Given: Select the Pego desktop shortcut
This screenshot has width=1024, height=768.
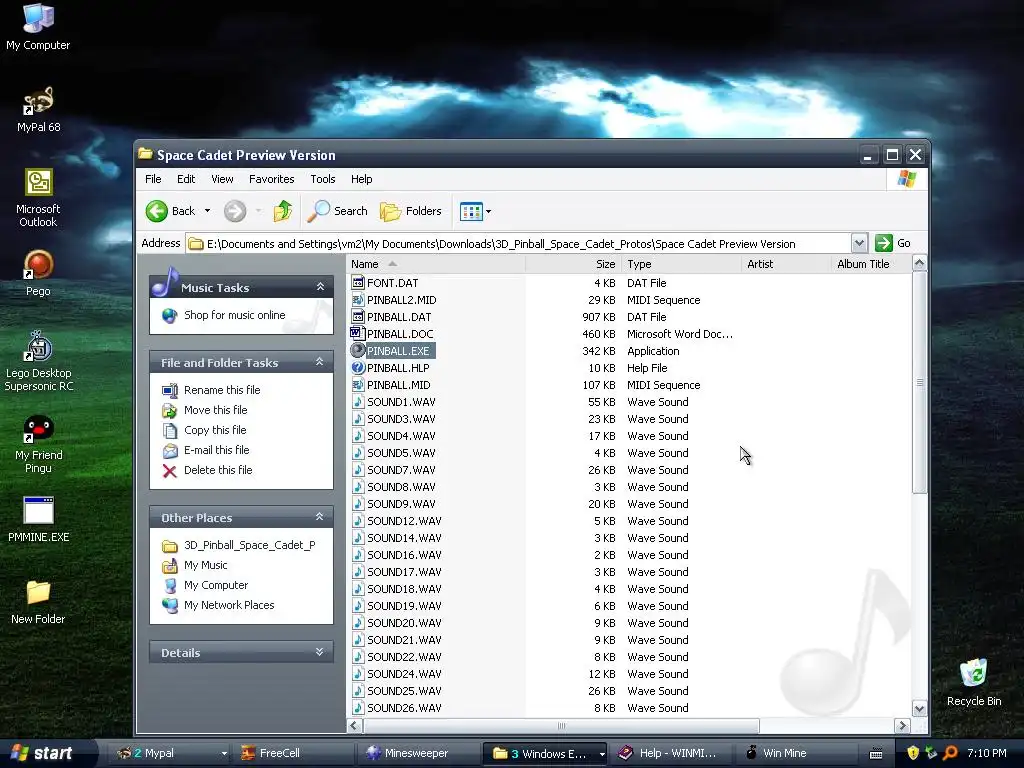Looking at the screenshot, I should (x=38, y=273).
